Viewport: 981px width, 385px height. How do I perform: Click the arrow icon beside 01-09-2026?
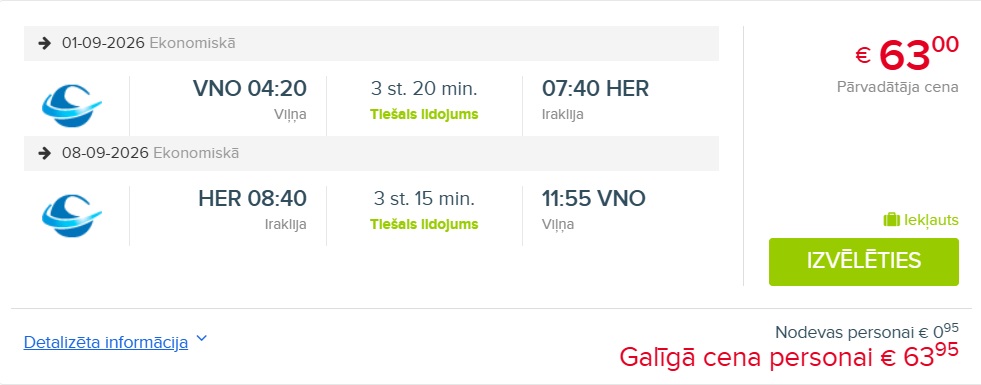44,43
